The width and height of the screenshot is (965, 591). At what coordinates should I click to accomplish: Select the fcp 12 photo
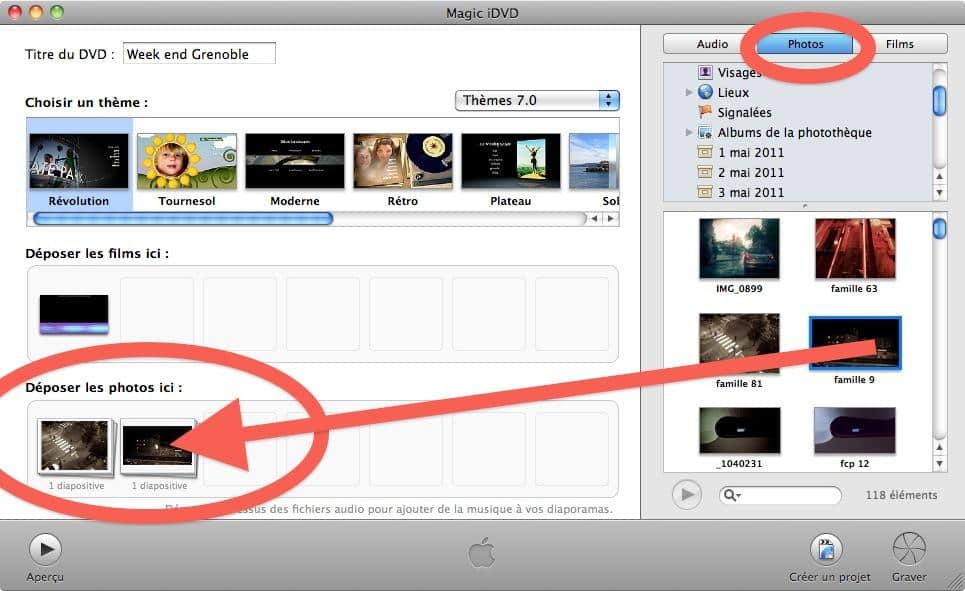[855, 430]
